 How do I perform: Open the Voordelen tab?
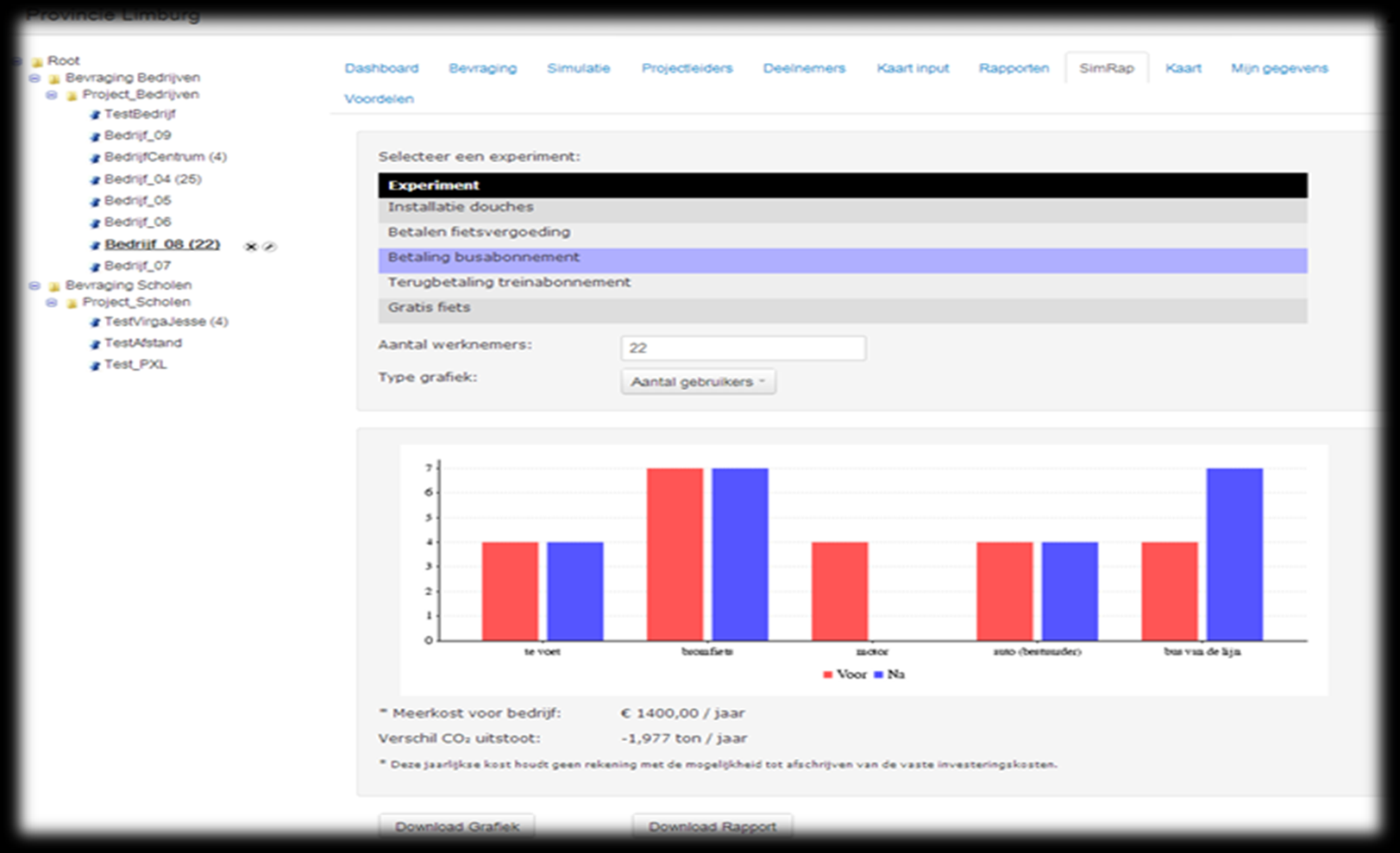tap(379, 99)
